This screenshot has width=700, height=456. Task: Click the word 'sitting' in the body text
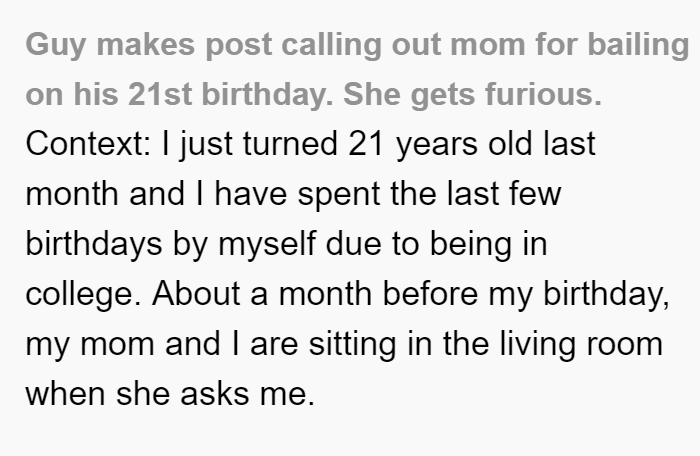(x=352, y=344)
